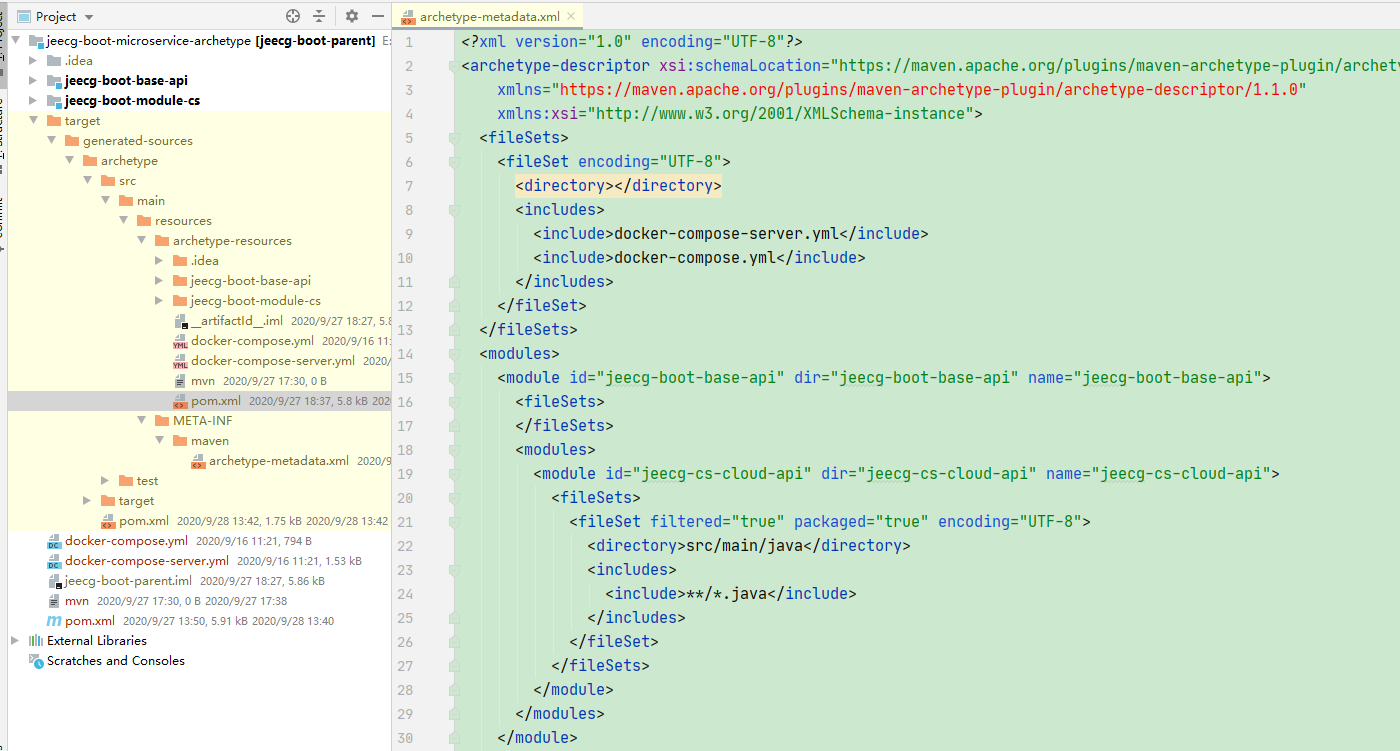
Task: Collapse the jeecg-boot-microservice-archetype root node
Action: [15, 41]
